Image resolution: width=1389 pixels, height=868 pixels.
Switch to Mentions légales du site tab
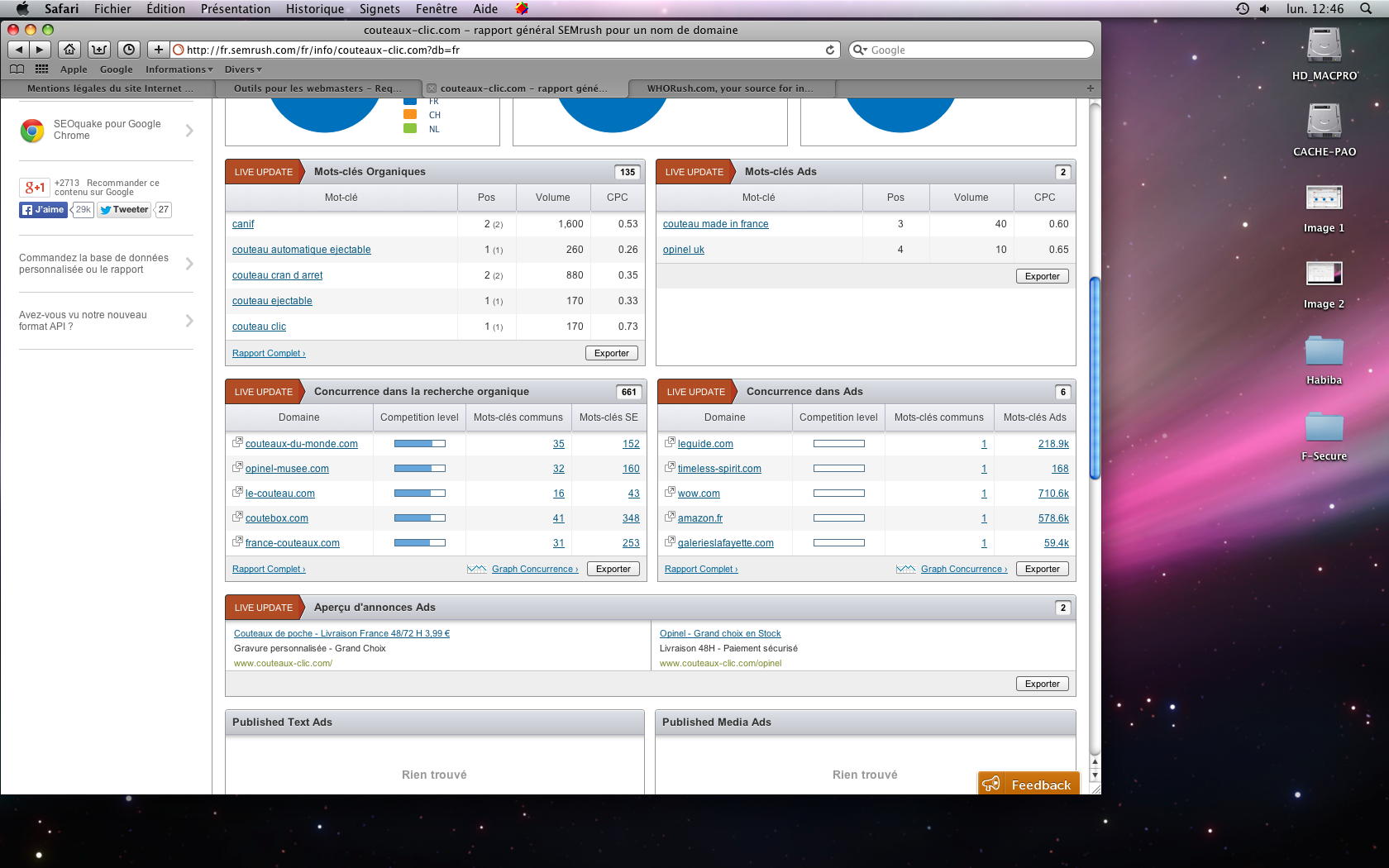(x=108, y=88)
